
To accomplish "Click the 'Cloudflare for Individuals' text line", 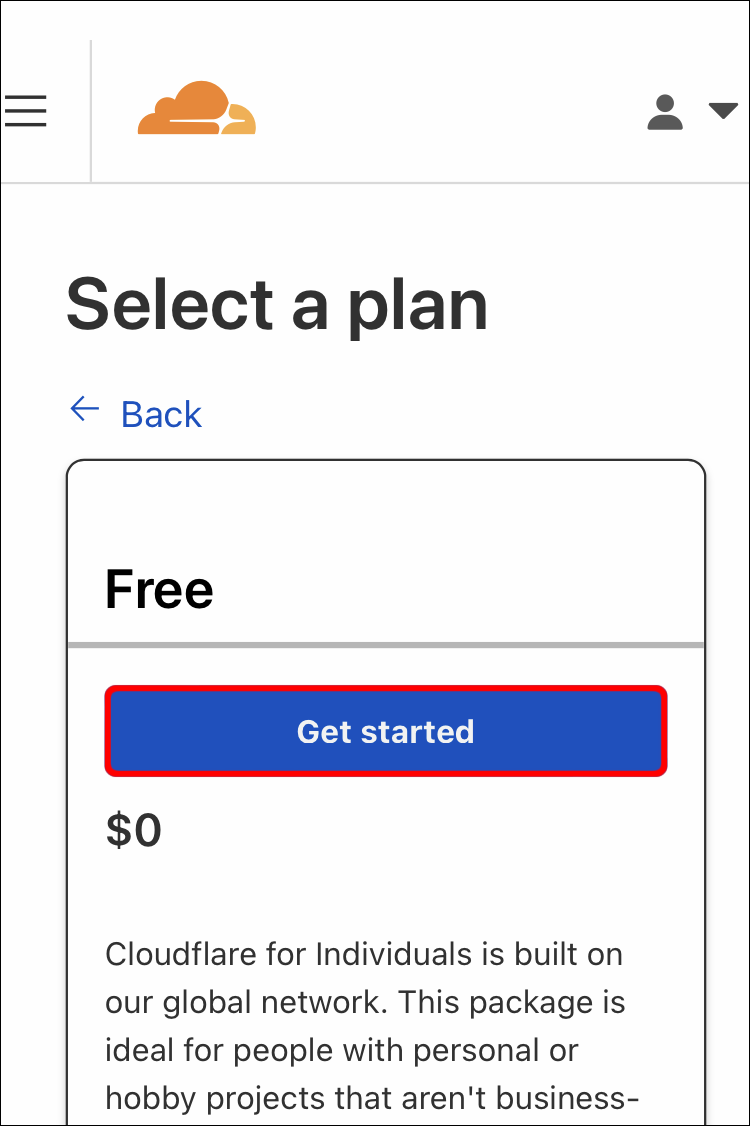I will (x=364, y=954).
